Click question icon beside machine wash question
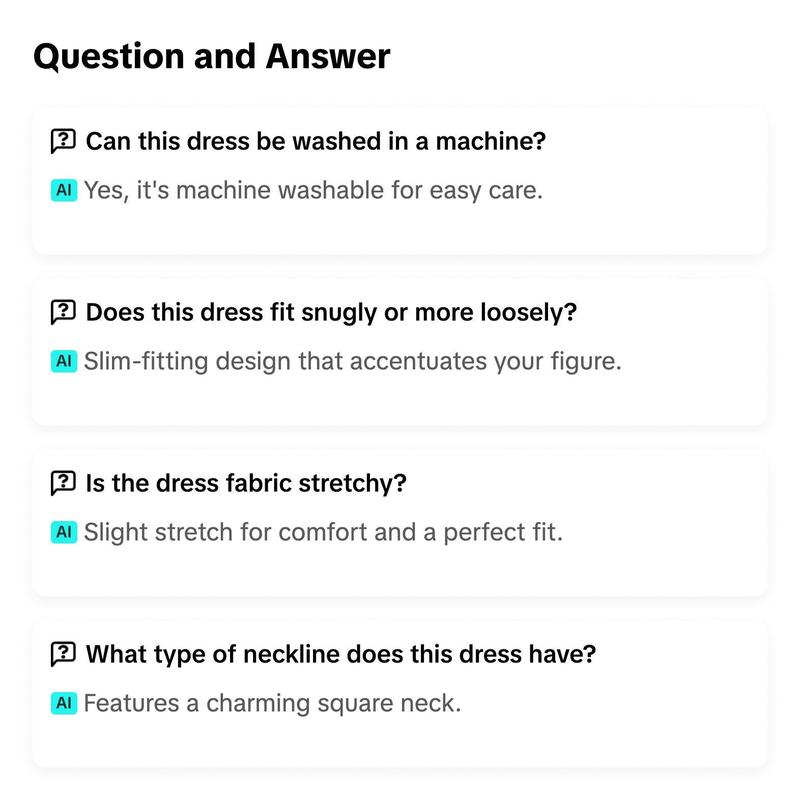 pyautogui.click(x=63, y=141)
